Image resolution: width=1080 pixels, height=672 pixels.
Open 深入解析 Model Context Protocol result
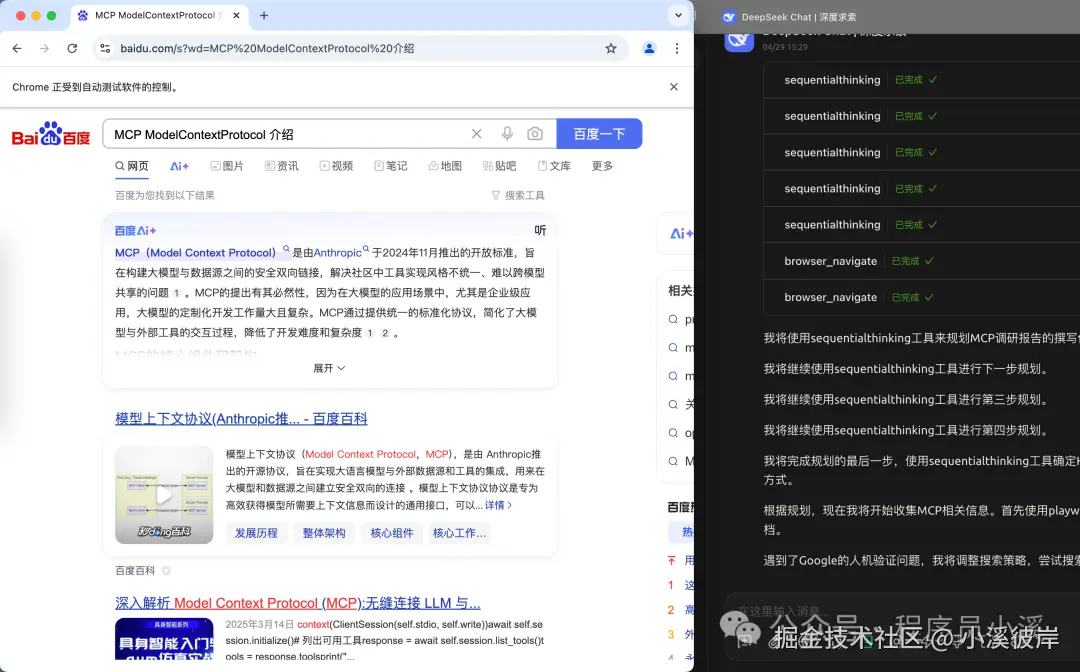coord(298,603)
